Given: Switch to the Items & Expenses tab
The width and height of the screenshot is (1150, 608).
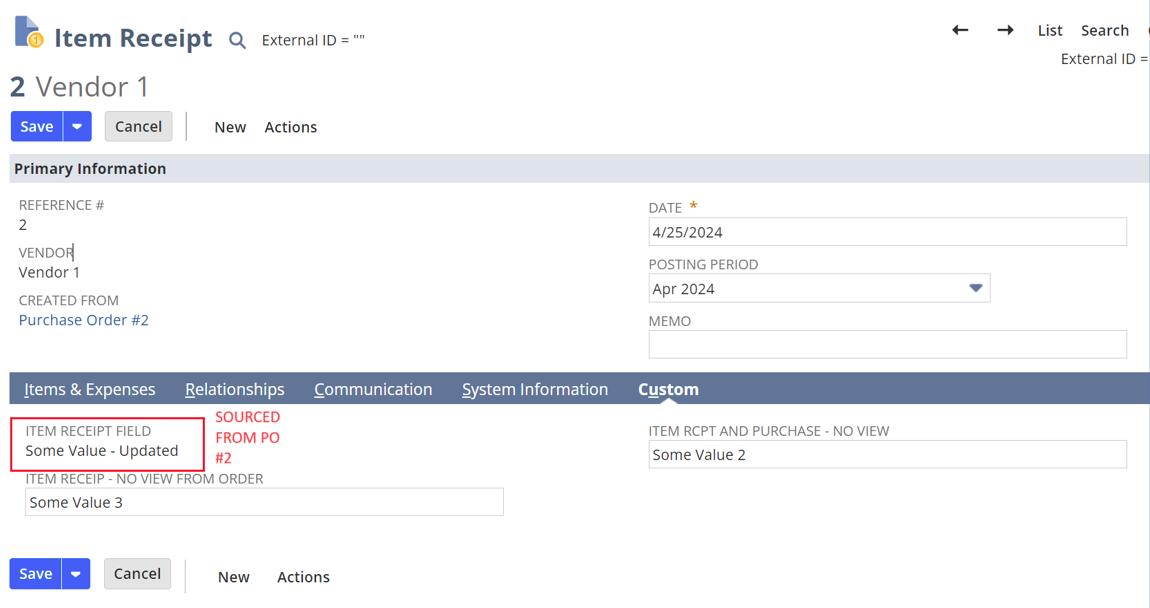Looking at the screenshot, I should tap(90, 389).
